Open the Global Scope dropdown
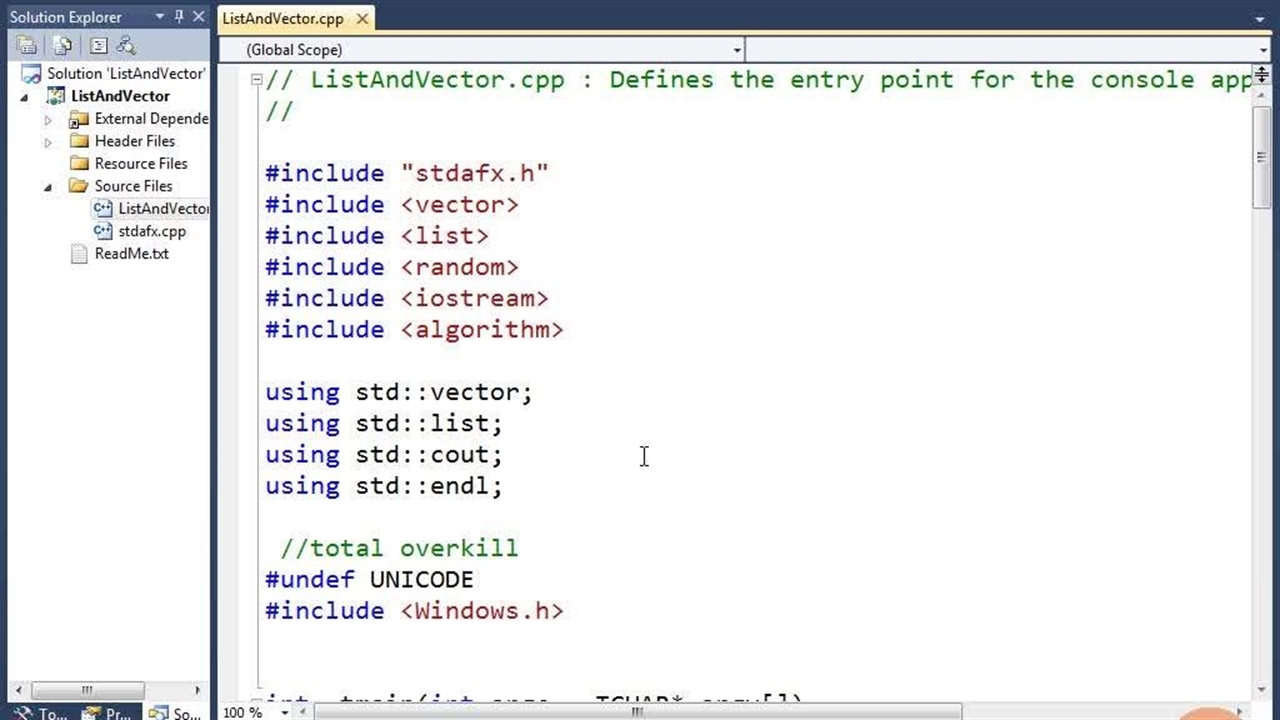Viewport: 1280px width, 720px height. [x=737, y=50]
